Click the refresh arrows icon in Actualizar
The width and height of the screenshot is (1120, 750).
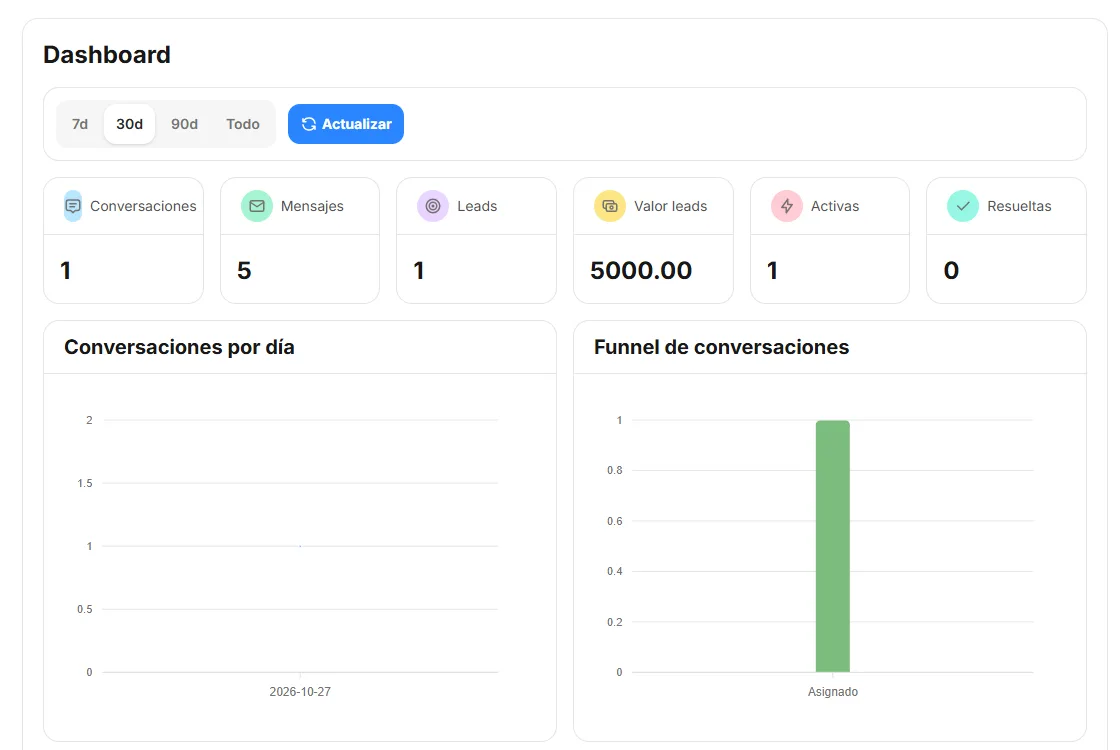[x=309, y=124]
